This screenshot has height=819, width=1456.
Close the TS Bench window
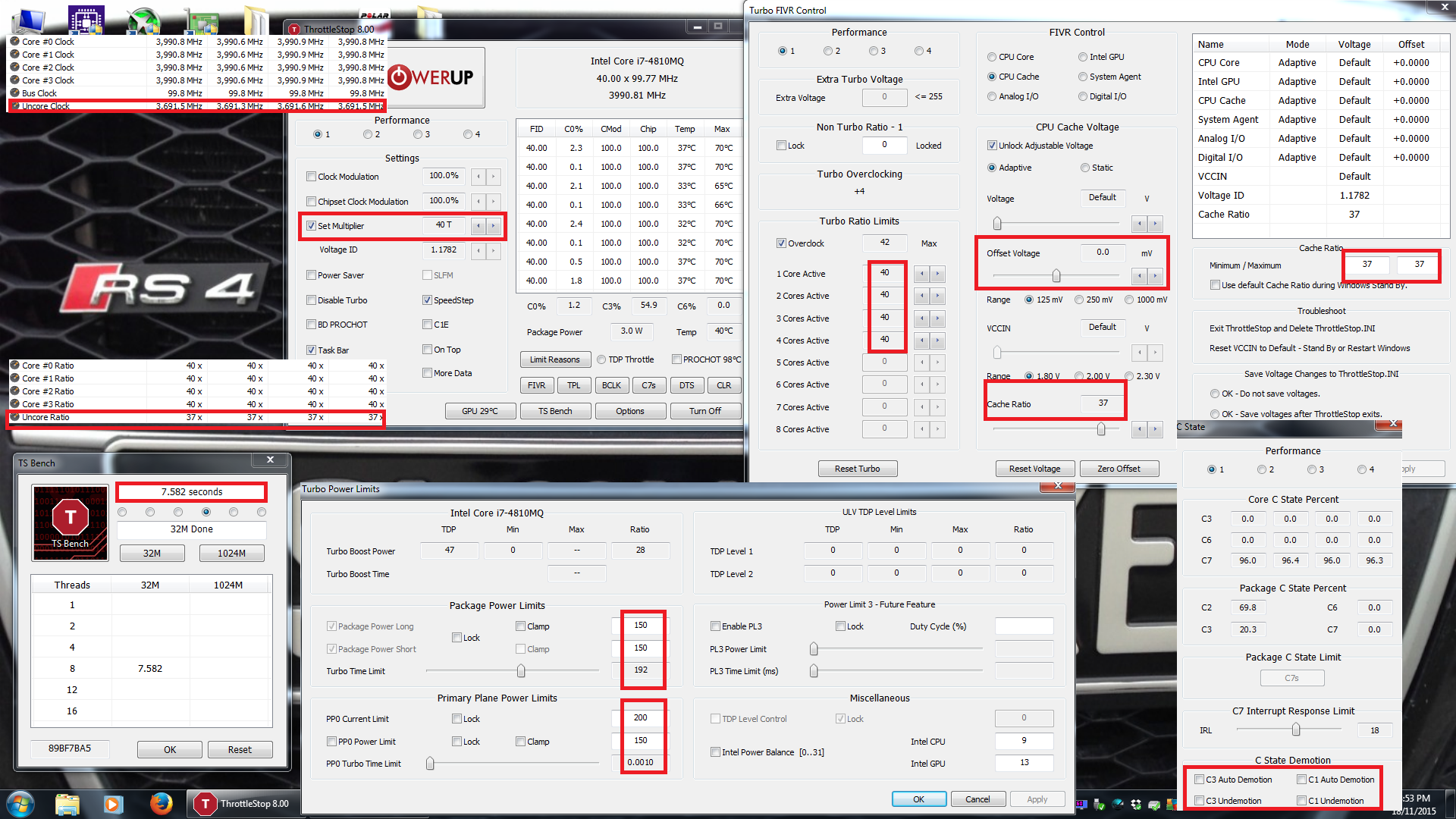[270, 460]
